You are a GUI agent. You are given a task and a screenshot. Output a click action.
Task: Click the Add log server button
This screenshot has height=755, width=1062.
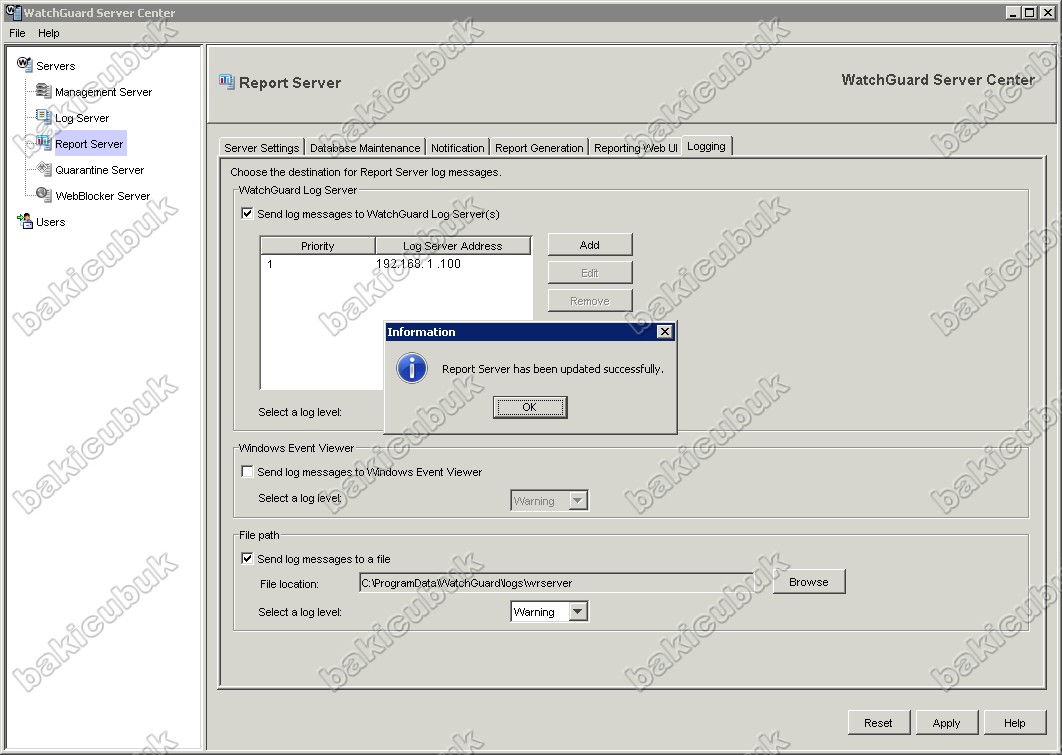coord(590,245)
